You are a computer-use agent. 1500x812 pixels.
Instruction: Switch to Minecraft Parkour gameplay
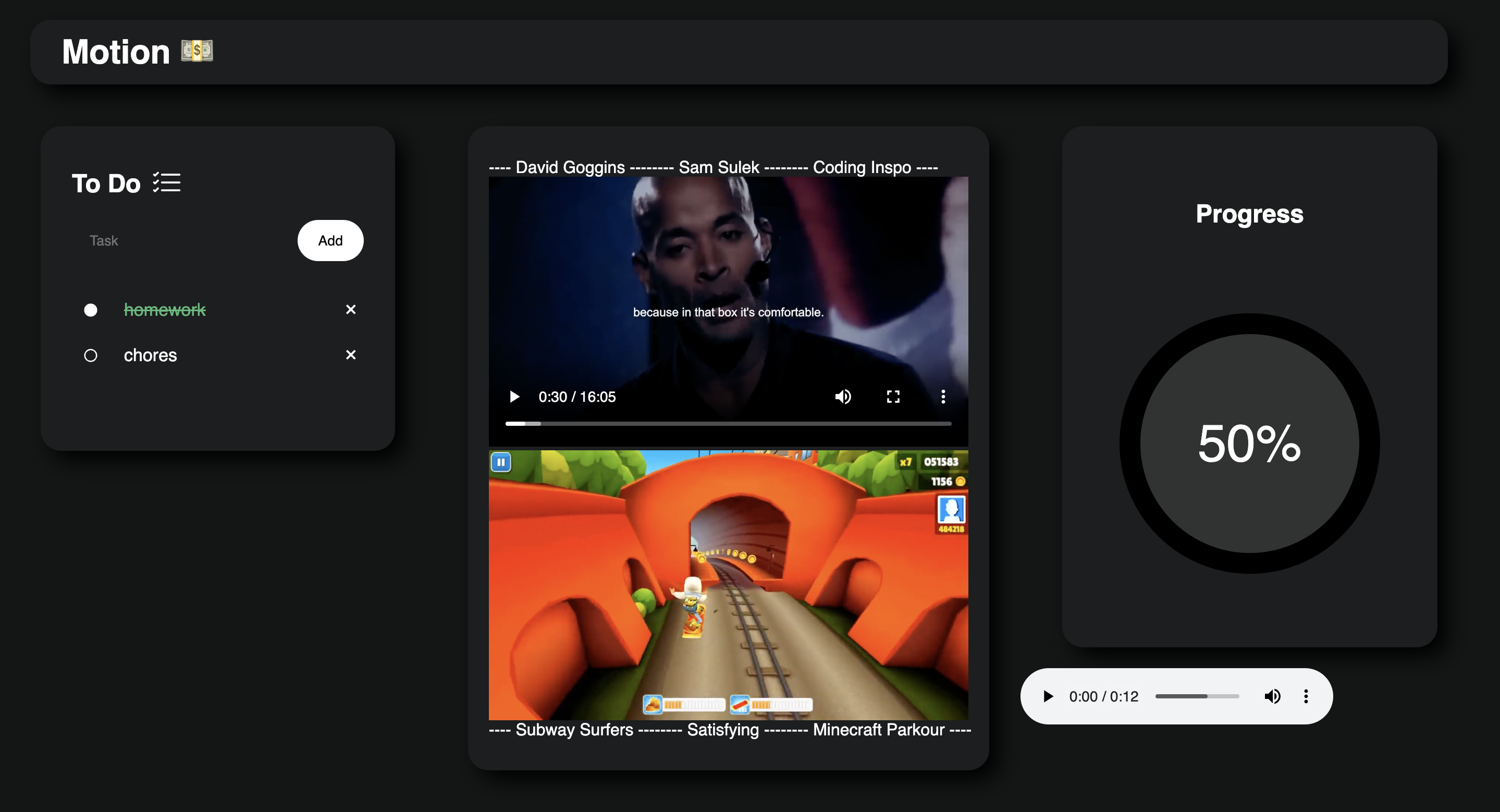pyautogui.click(x=878, y=730)
